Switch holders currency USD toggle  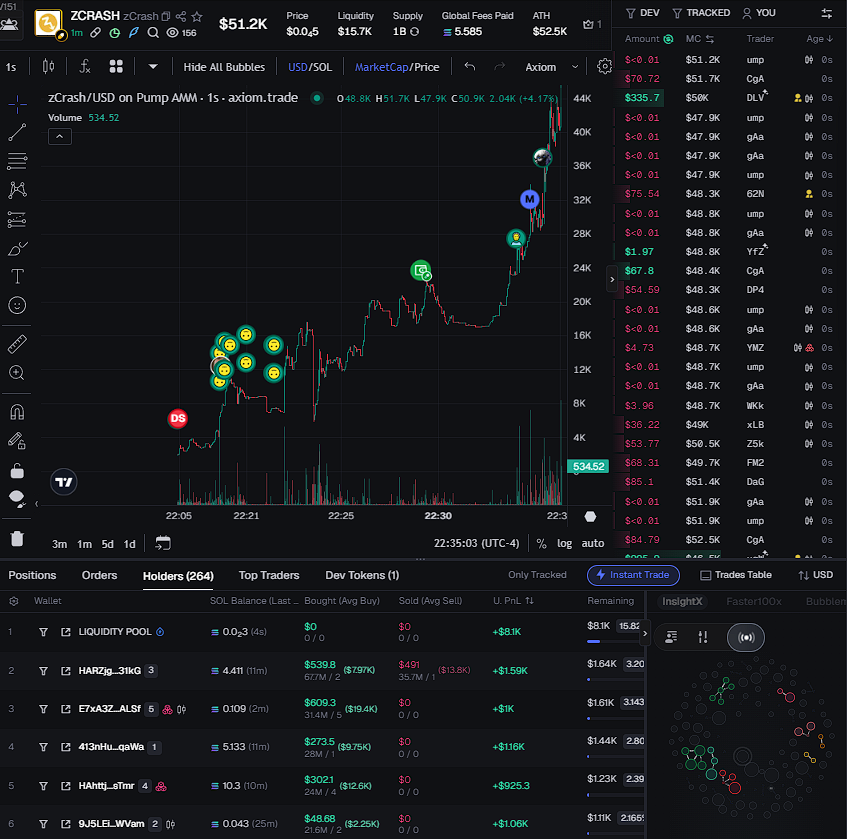point(816,575)
